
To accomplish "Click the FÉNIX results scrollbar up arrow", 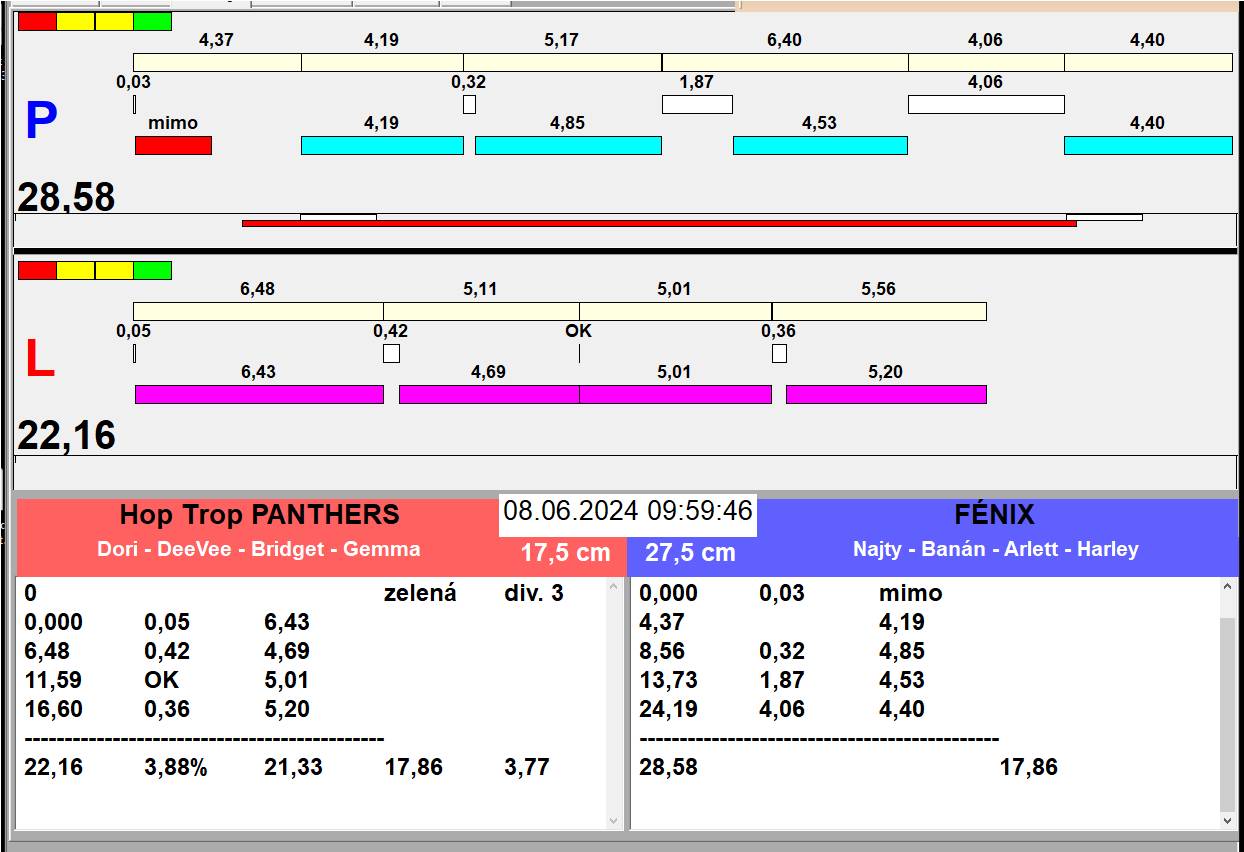I will tap(1229, 587).
